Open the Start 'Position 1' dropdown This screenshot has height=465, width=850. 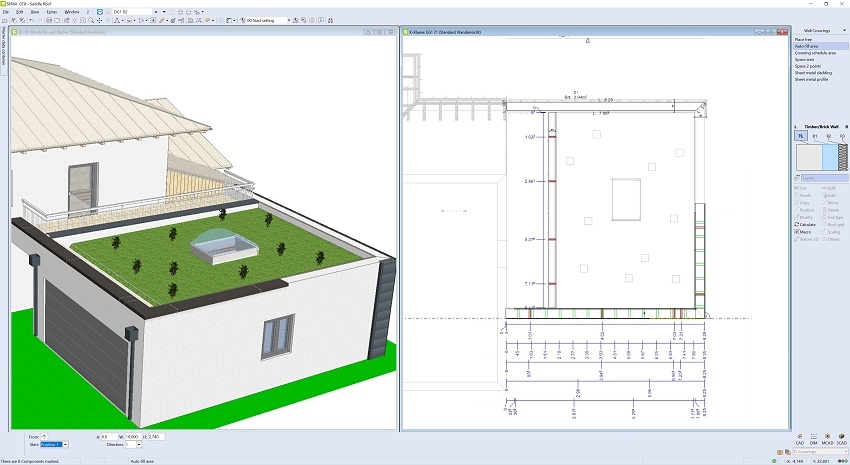tap(66, 444)
